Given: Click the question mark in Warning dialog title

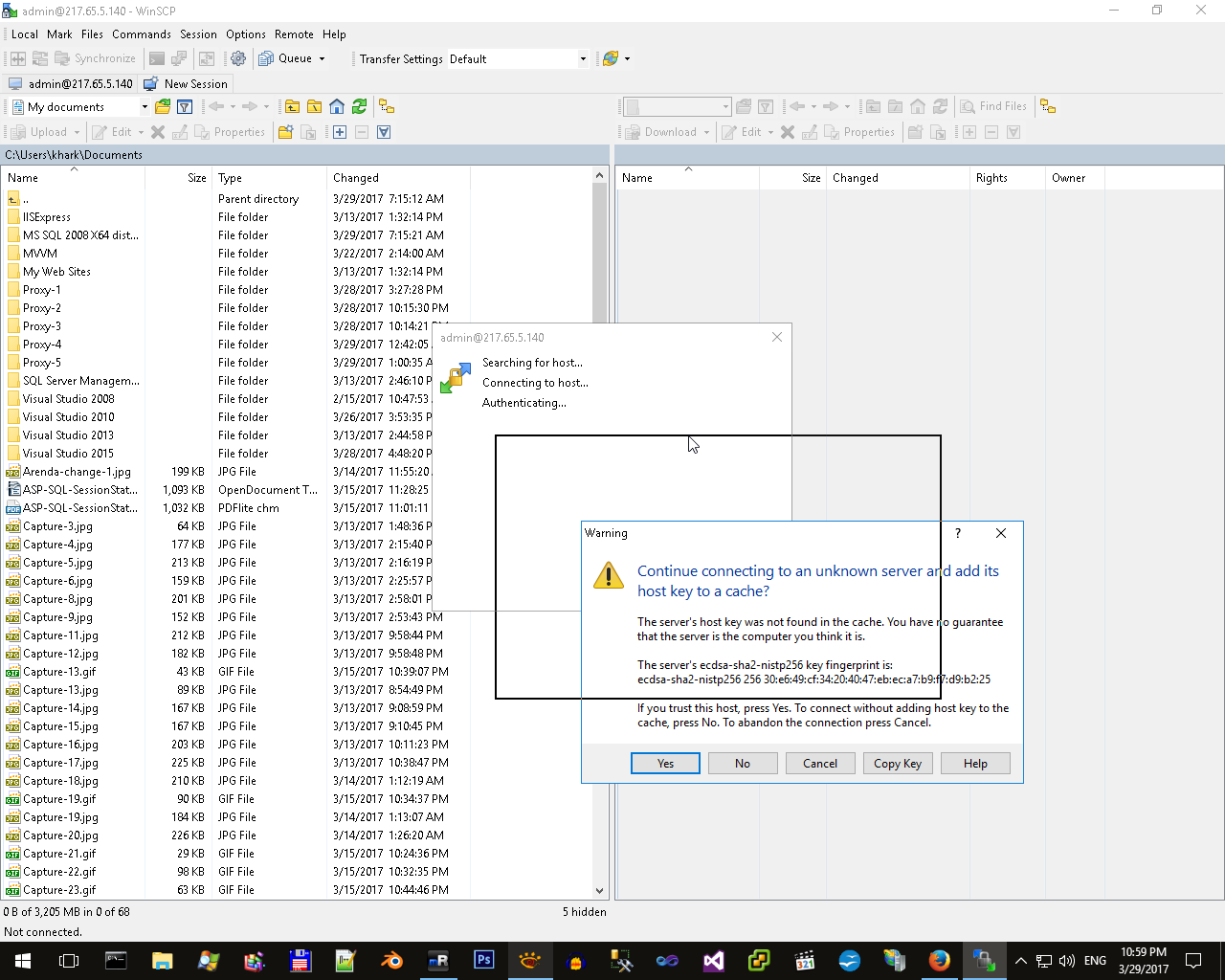Looking at the screenshot, I should pyautogui.click(x=958, y=533).
